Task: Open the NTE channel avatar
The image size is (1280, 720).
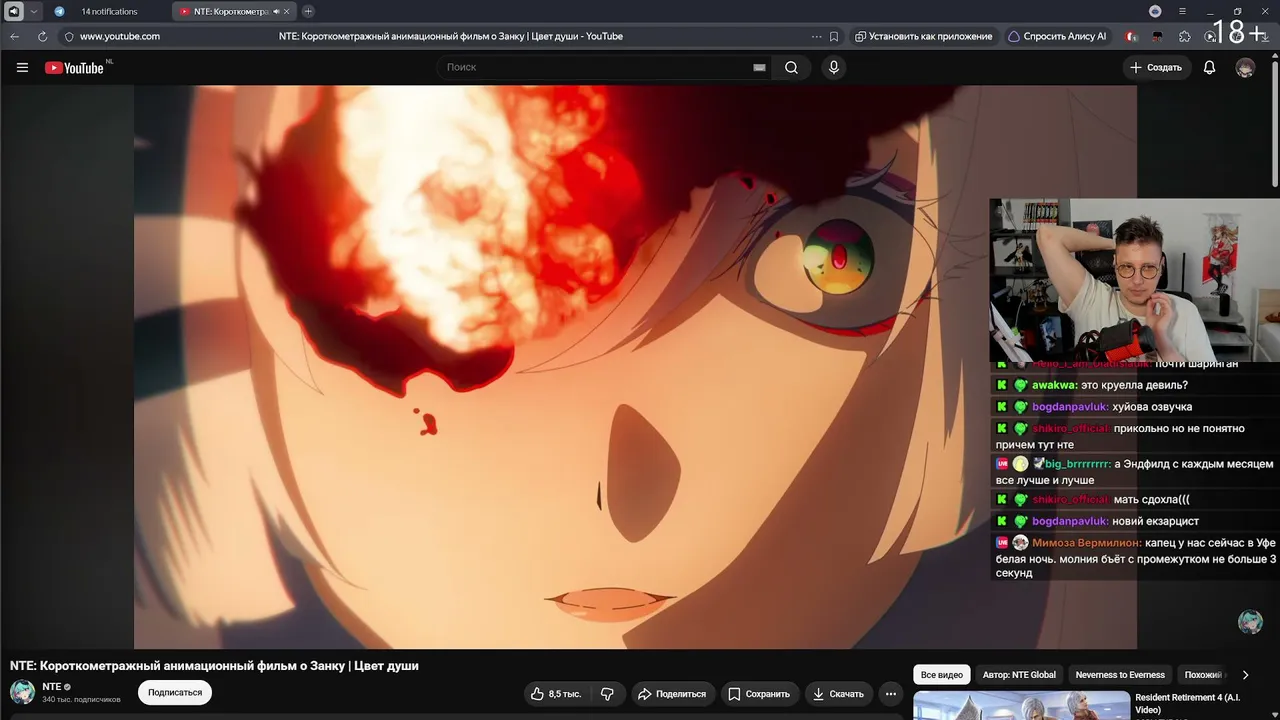Action: tap(22, 692)
